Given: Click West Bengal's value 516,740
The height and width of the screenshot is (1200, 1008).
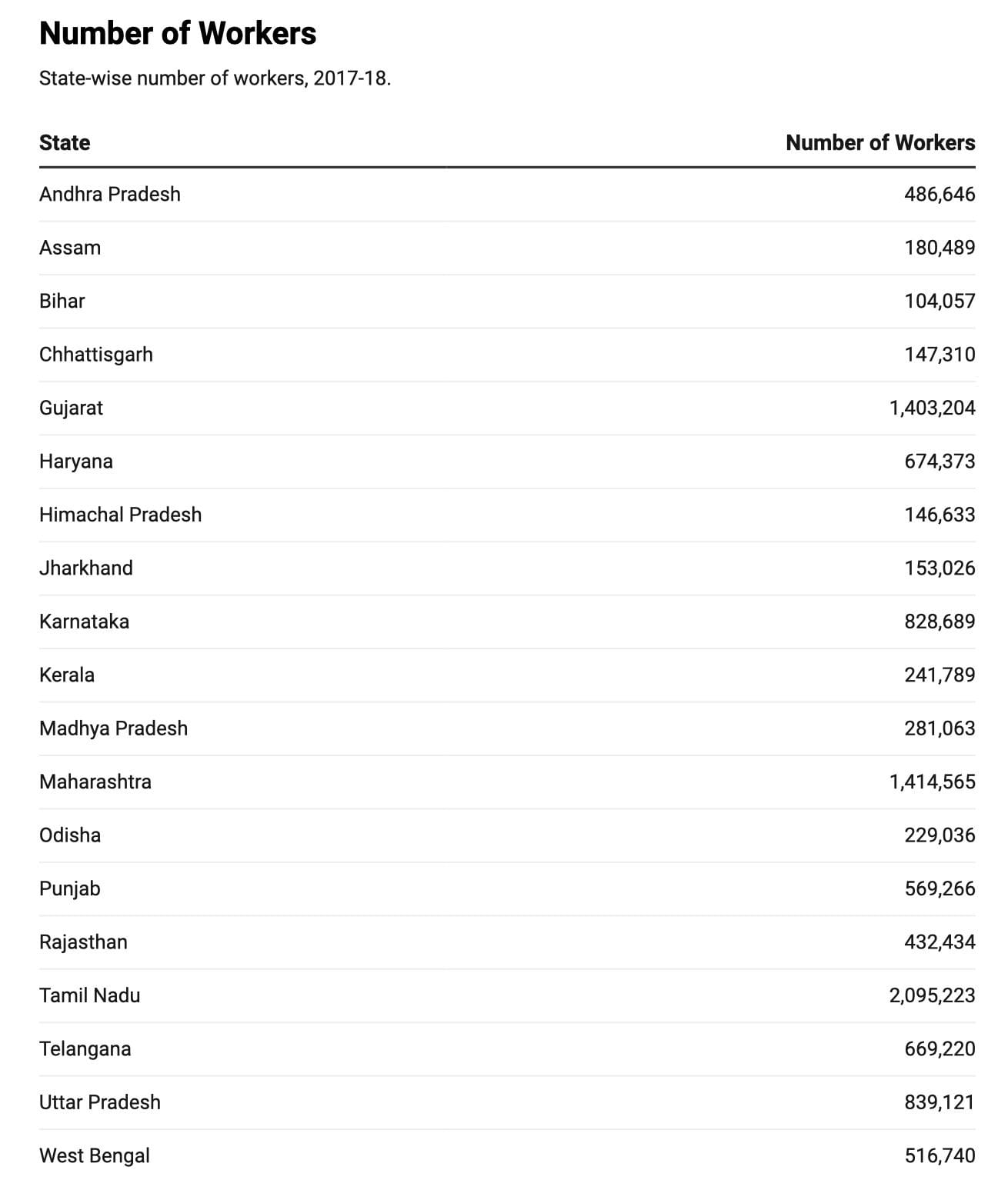Looking at the screenshot, I should (x=939, y=1156).
